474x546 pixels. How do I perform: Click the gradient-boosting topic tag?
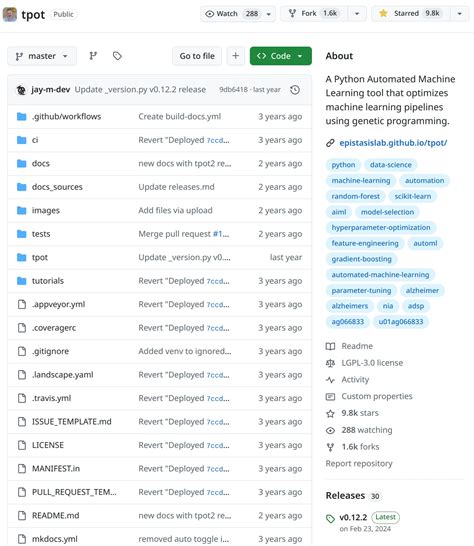[362, 259]
